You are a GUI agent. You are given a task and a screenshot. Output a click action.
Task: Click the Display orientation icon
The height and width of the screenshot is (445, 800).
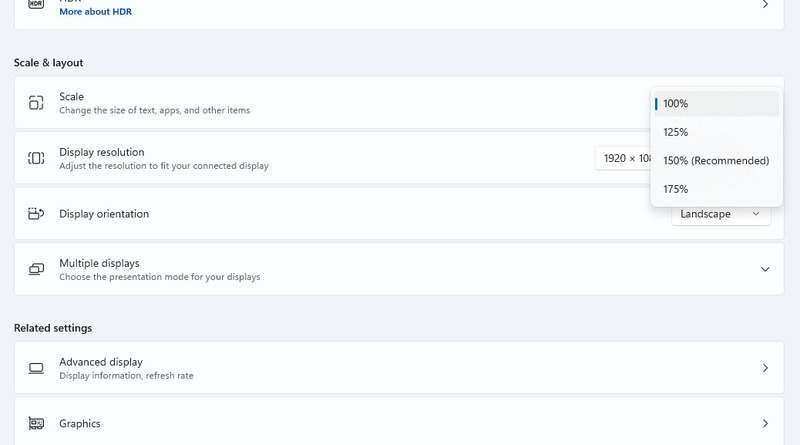pos(36,214)
